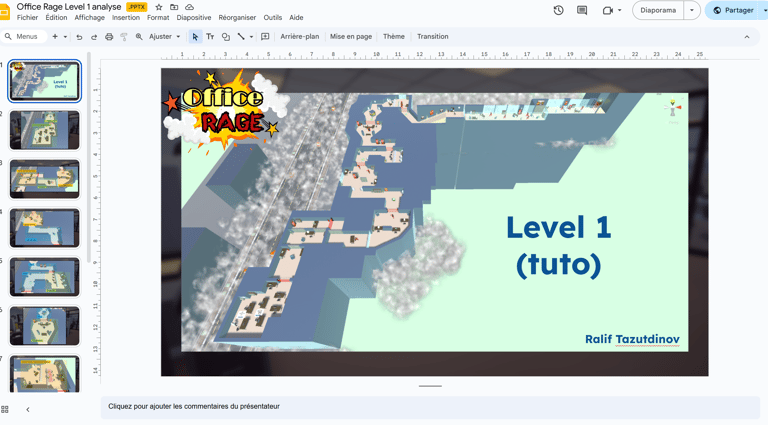Start the Diaporama slideshow
768x425 pixels.
(658, 10)
